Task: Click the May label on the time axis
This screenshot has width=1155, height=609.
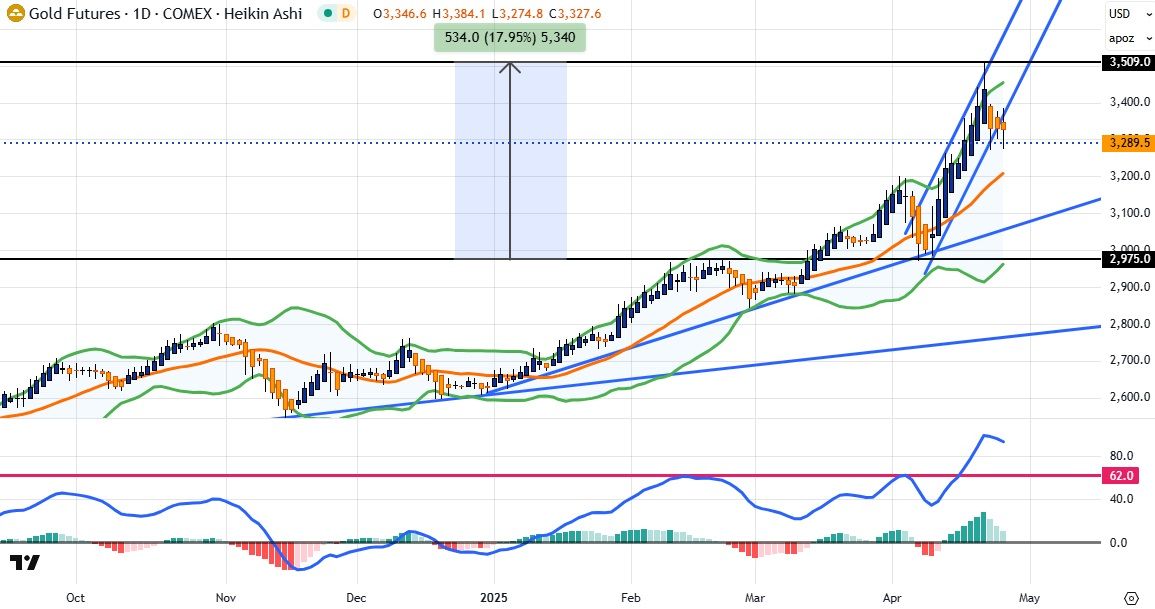Action: coord(1029,597)
